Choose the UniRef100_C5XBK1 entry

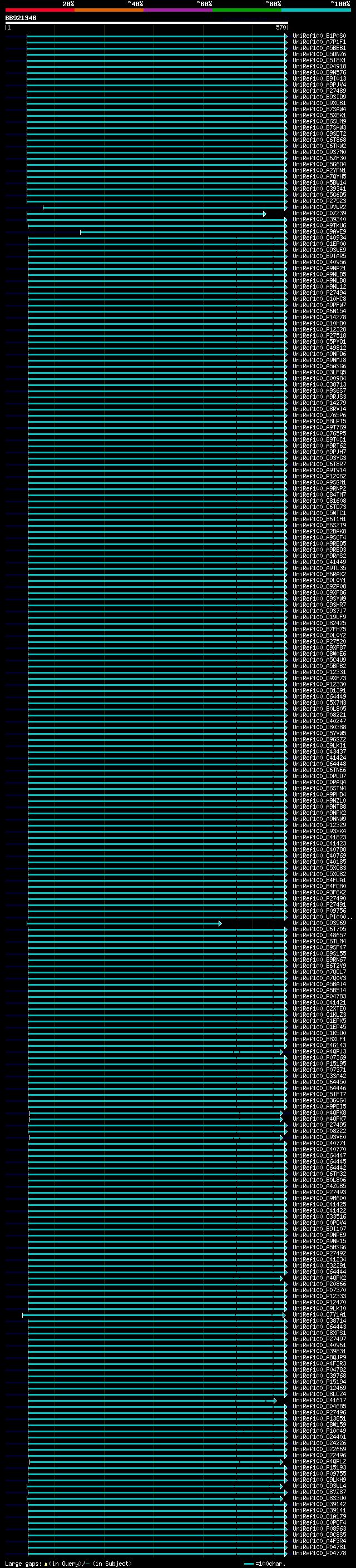pyautogui.click(x=319, y=116)
